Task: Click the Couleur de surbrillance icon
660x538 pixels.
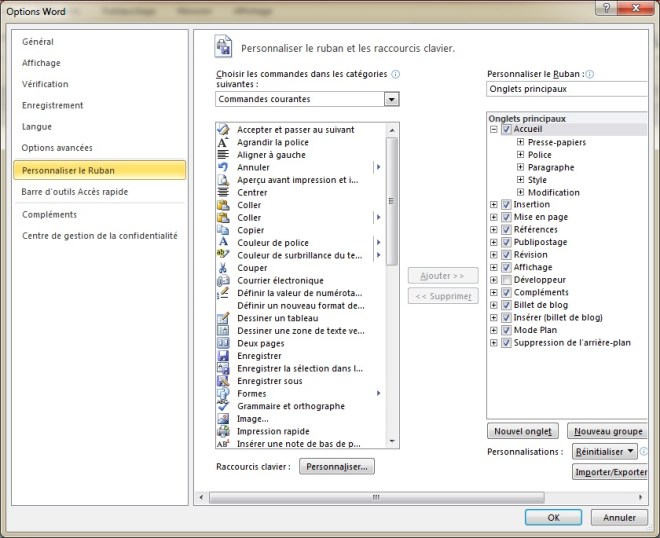Action: (x=223, y=255)
